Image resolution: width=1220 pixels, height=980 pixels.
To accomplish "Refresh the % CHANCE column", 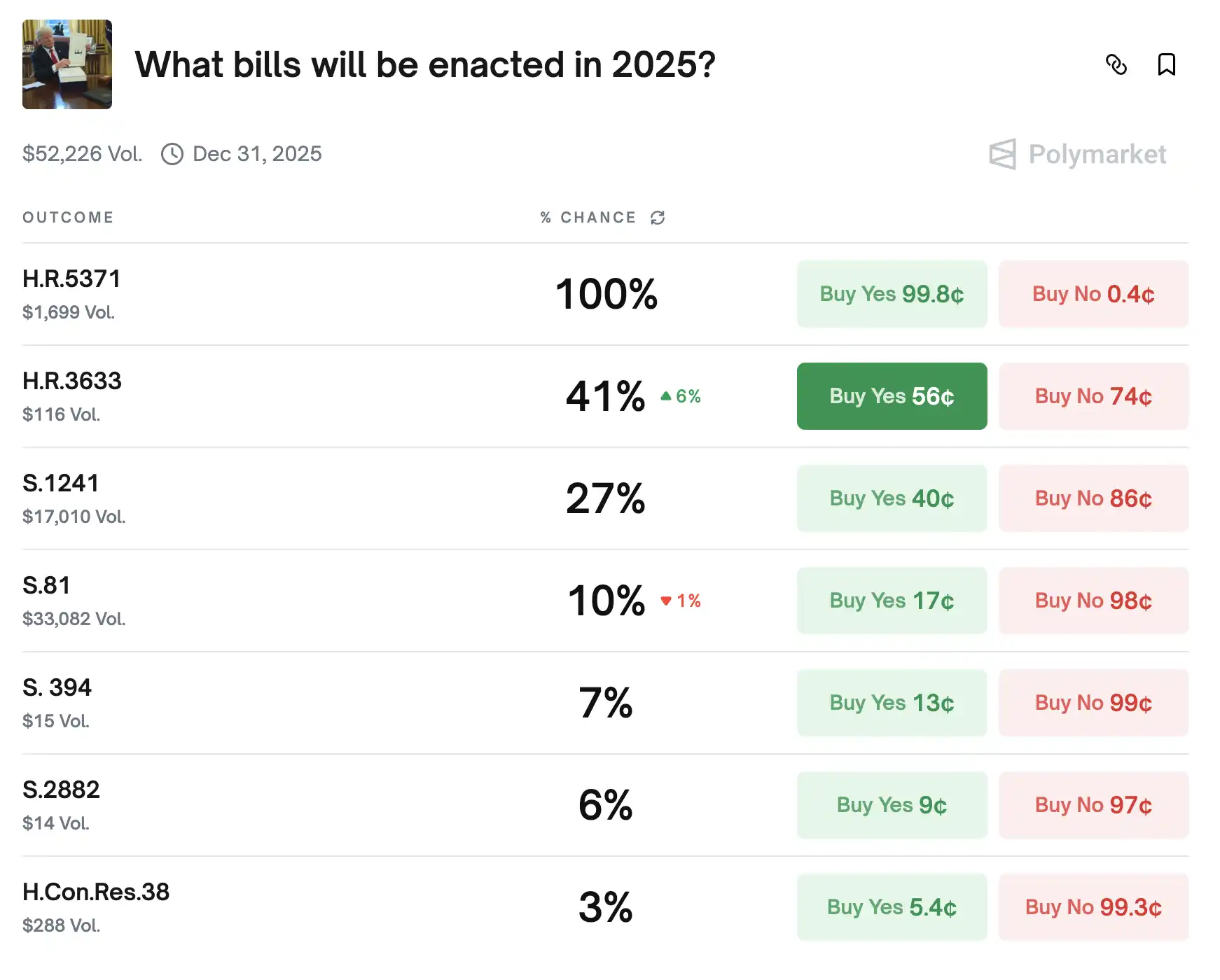I will tap(656, 218).
